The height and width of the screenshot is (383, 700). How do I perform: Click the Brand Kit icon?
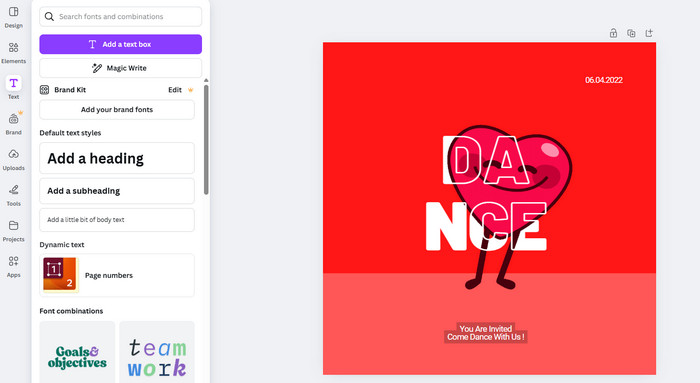pyautogui.click(x=44, y=90)
